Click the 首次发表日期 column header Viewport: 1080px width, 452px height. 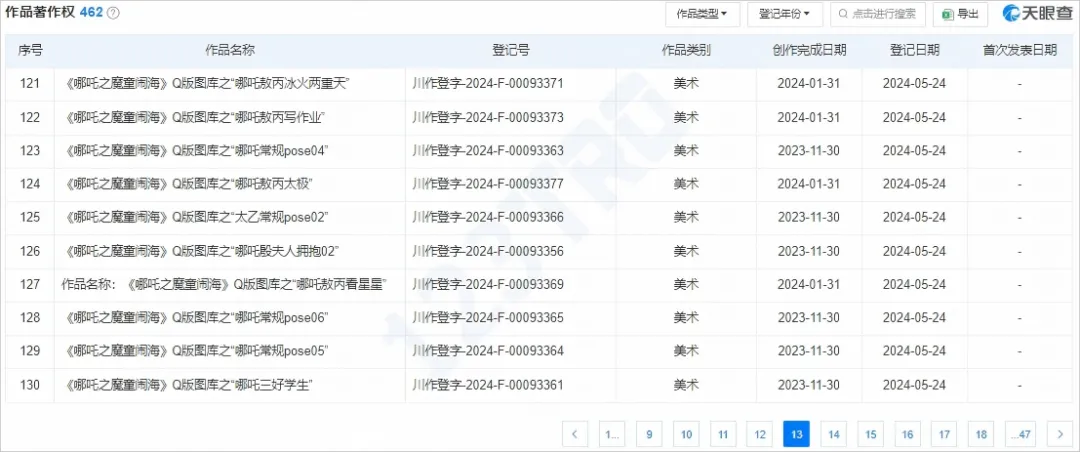tap(1019, 50)
